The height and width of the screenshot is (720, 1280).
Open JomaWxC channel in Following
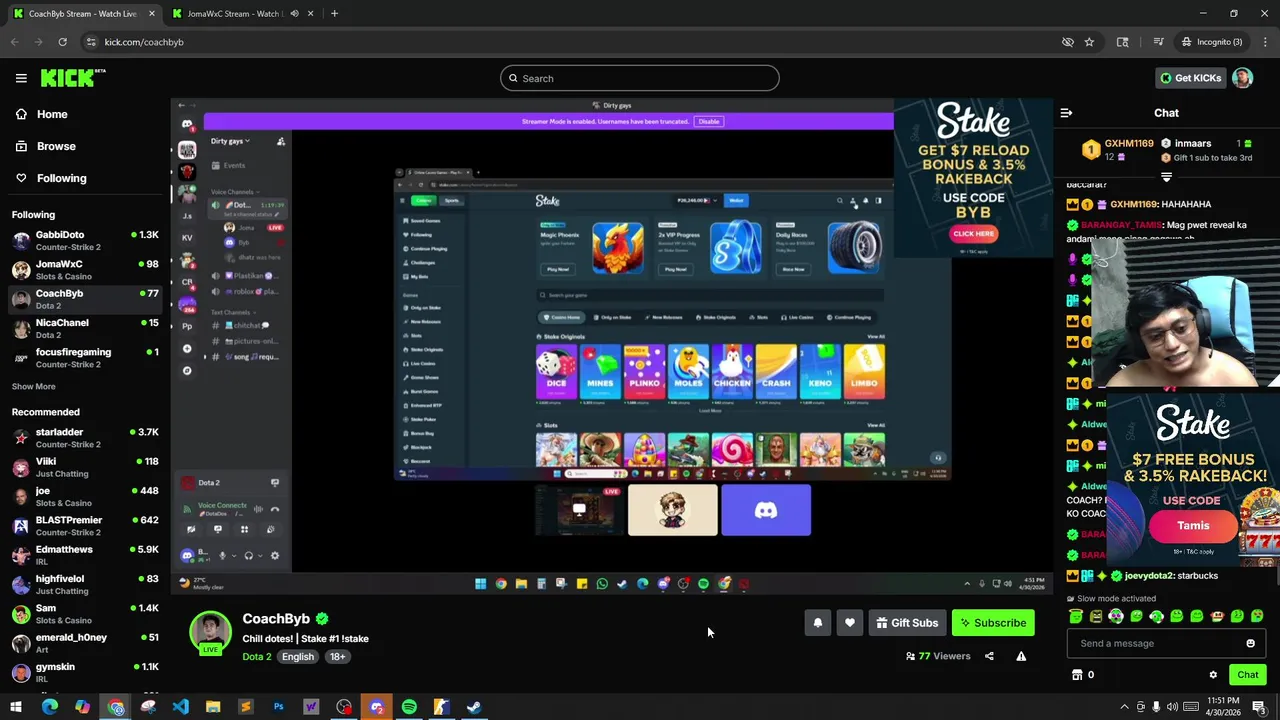[85, 270]
